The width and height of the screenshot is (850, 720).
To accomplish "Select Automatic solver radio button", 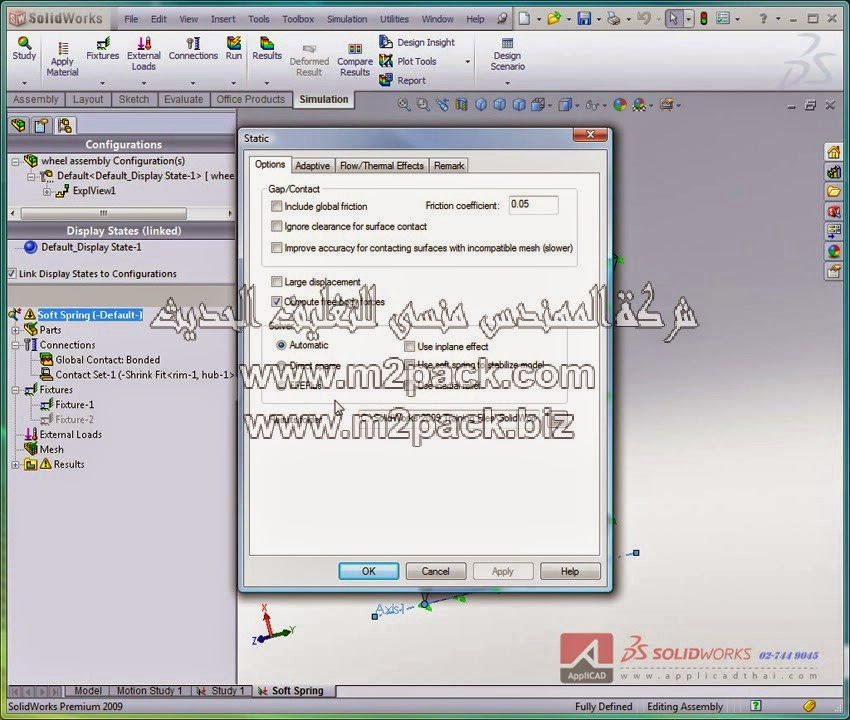I will [x=281, y=345].
